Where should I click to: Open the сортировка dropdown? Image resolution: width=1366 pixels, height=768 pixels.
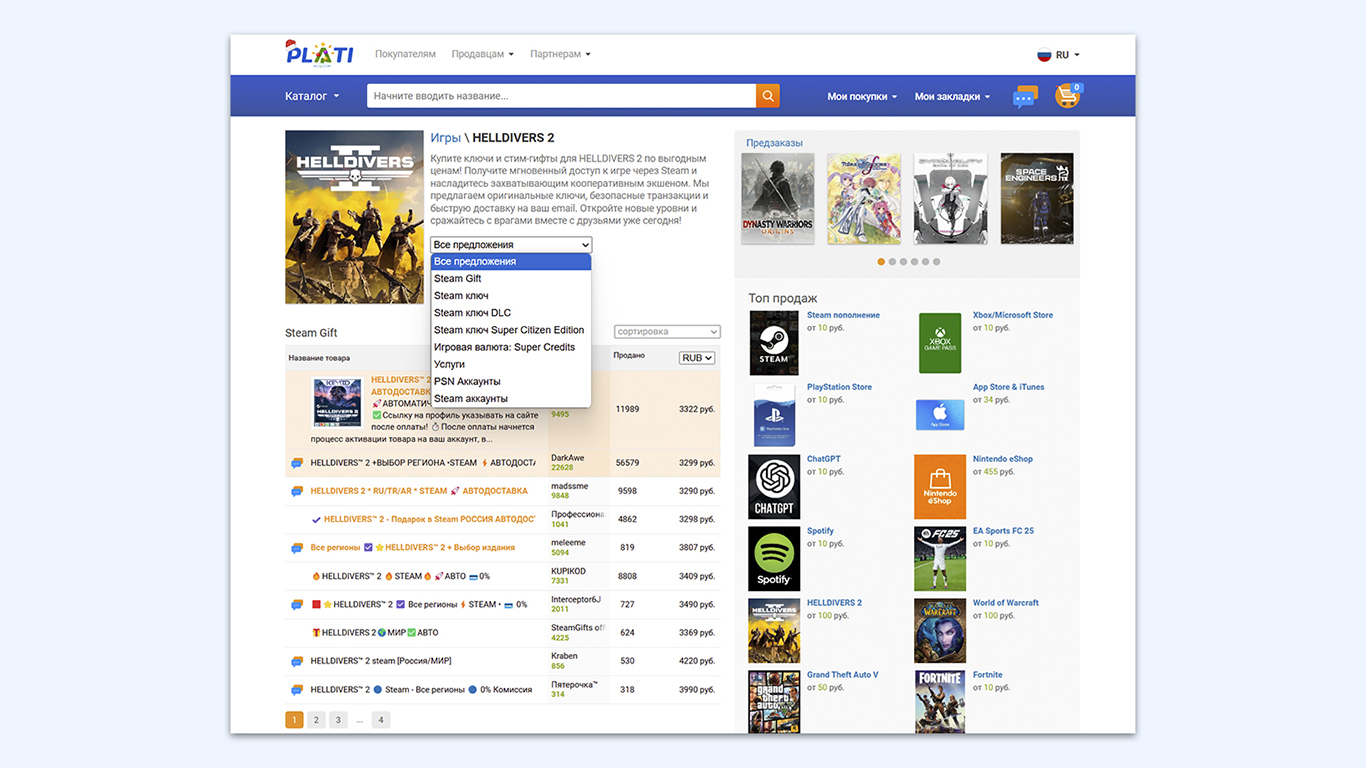coord(667,331)
